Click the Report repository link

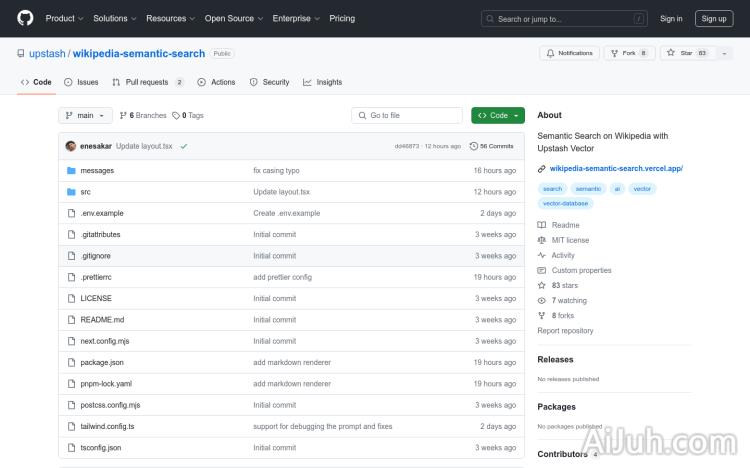565,331
